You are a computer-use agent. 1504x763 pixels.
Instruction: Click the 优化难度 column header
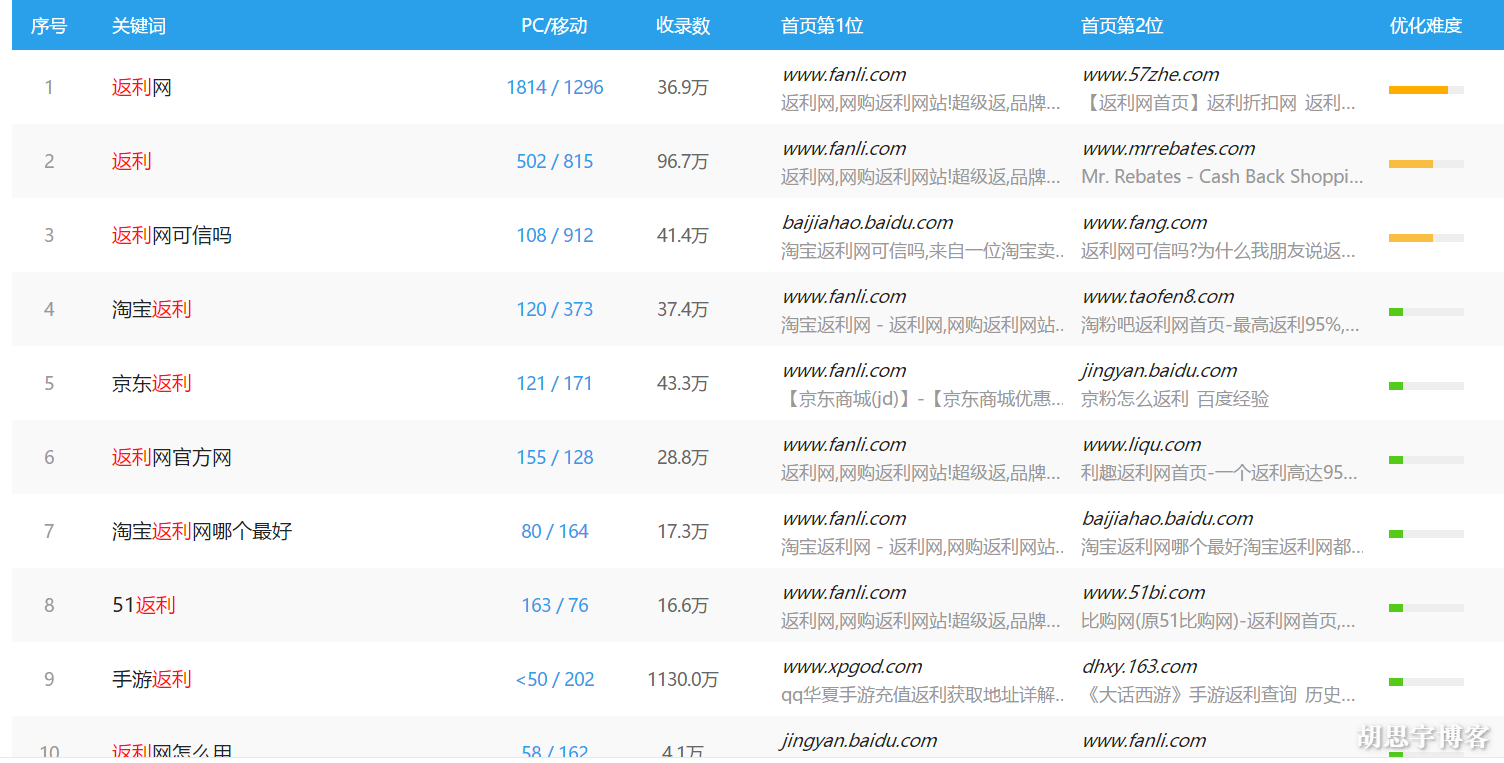[x=1426, y=26]
